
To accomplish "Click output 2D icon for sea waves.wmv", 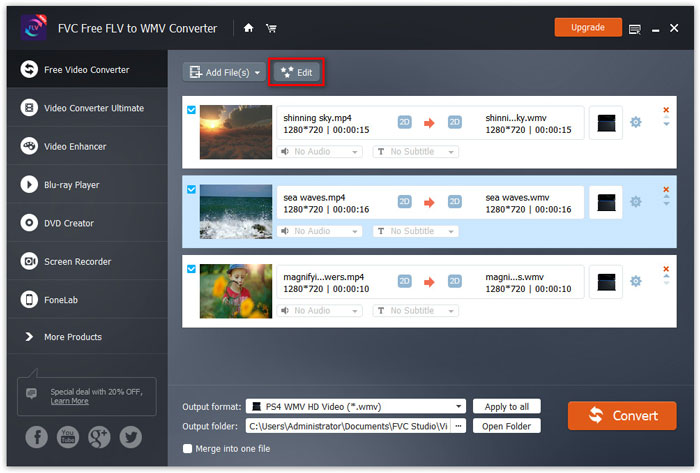I will pyautogui.click(x=454, y=201).
